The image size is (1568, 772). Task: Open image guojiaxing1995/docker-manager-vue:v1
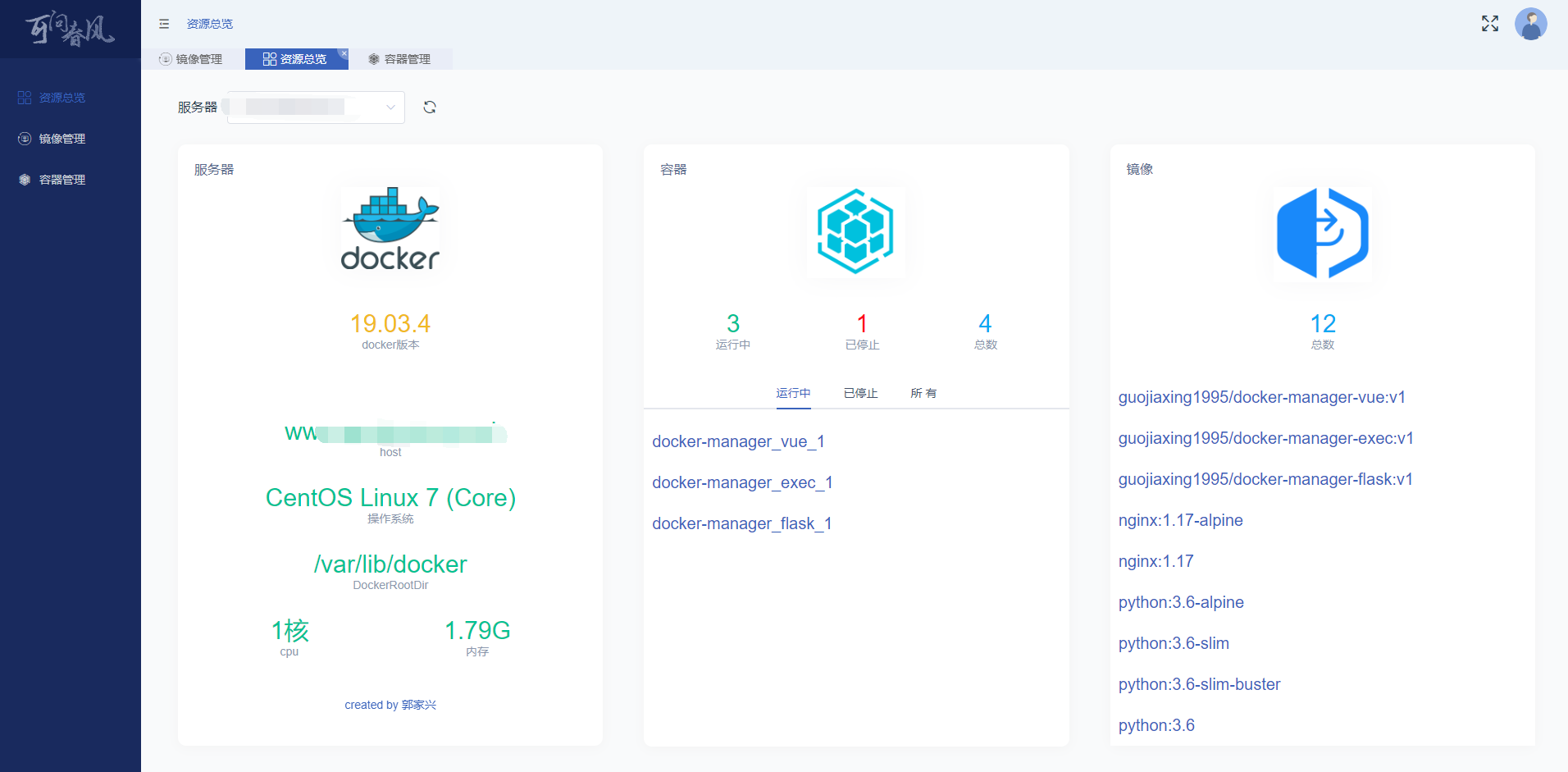pos(1261,397)
